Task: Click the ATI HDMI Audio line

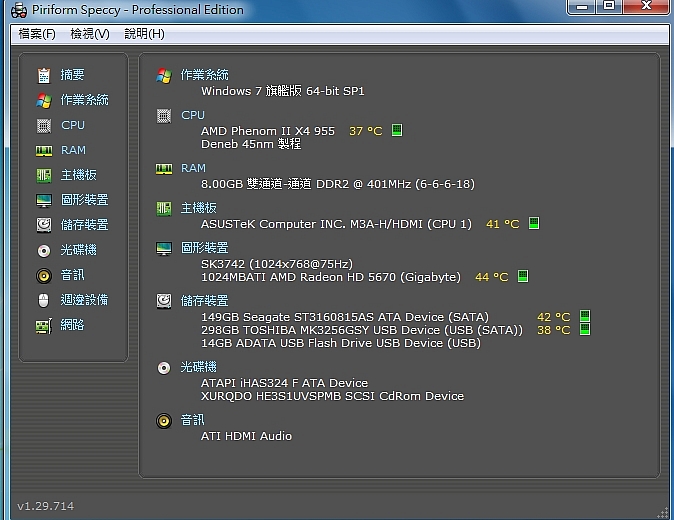Action: [246, 436]
